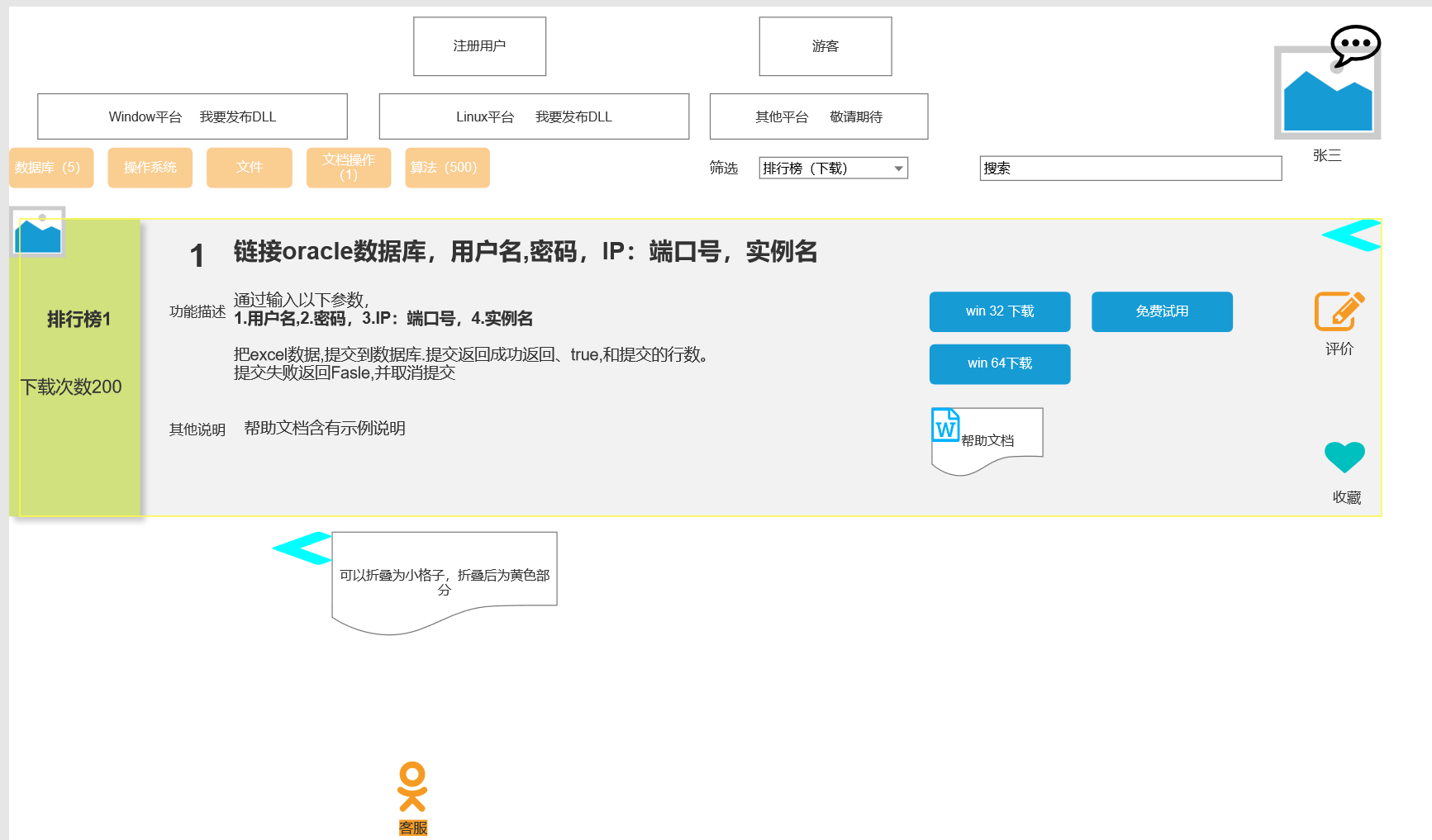Click the 帮助文档含有示例说明 text
Screen dimensions: 1432x840
325,428
